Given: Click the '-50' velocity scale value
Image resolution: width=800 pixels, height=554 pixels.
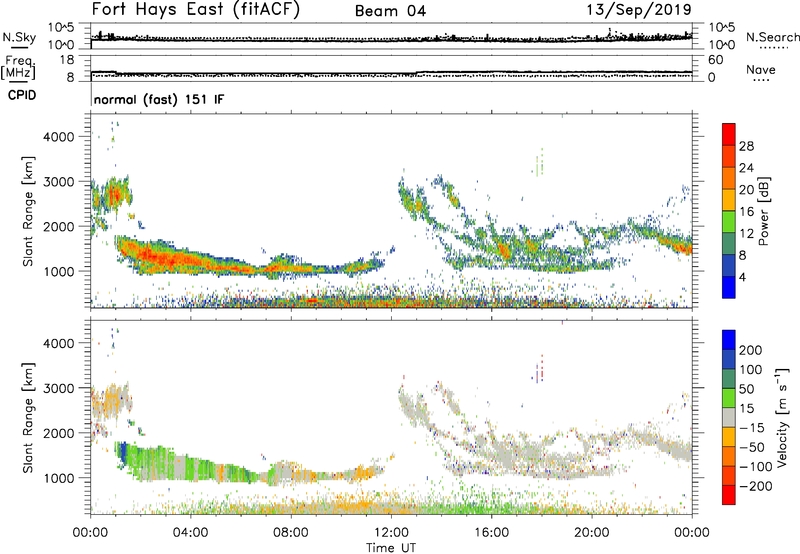Looking at the screenshot, I should coord(752,447).
